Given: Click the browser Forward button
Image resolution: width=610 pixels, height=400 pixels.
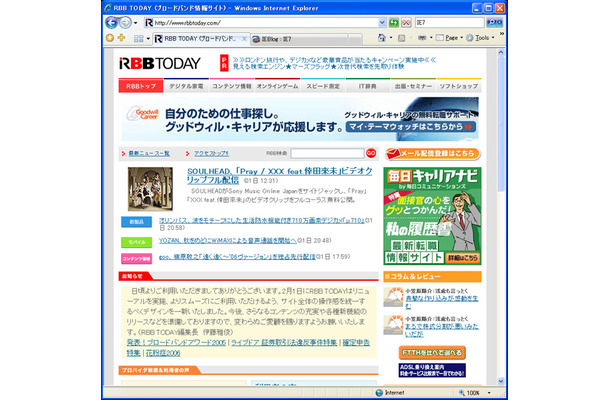Looking at the screenshot, I should pyautogui.click(x=125, y=23).
